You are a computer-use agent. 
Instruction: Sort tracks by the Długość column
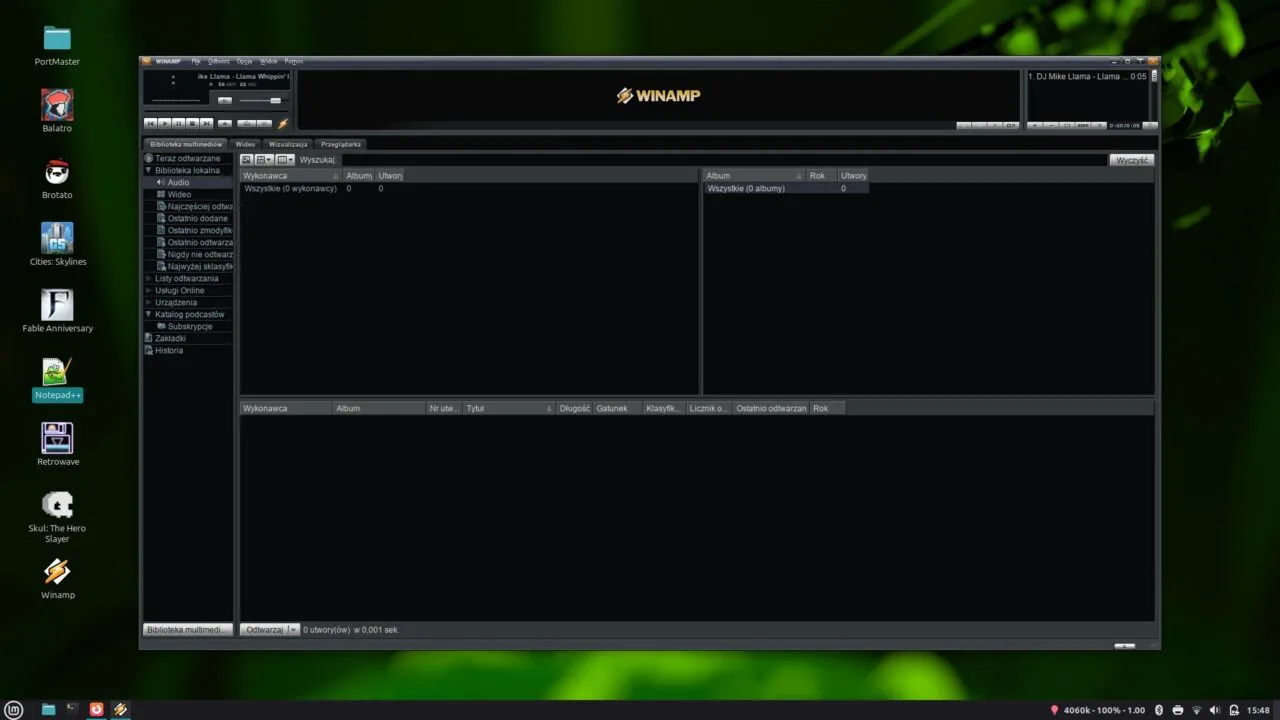575,408
